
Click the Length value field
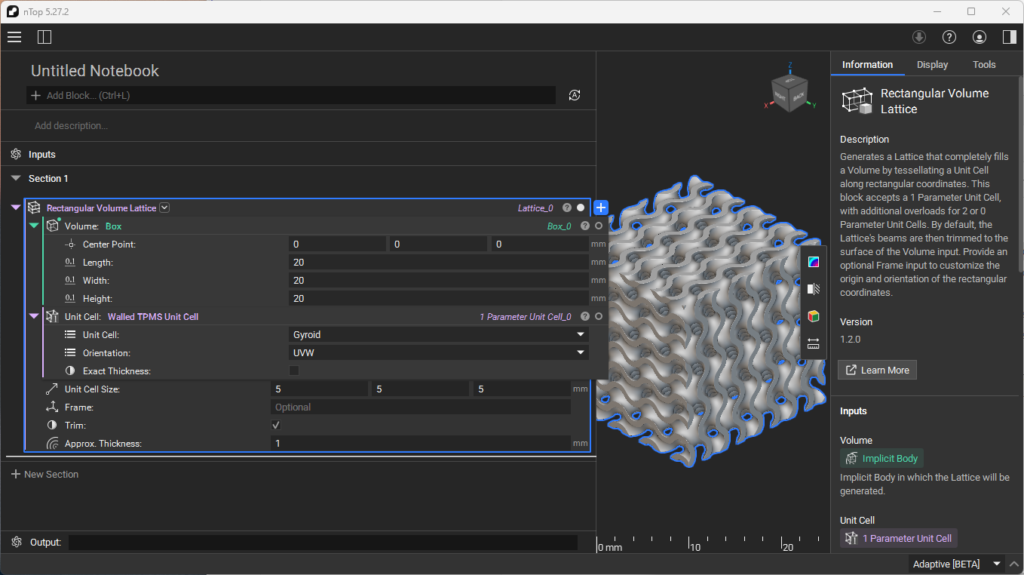pyautogui.click(x=438, y=262)
